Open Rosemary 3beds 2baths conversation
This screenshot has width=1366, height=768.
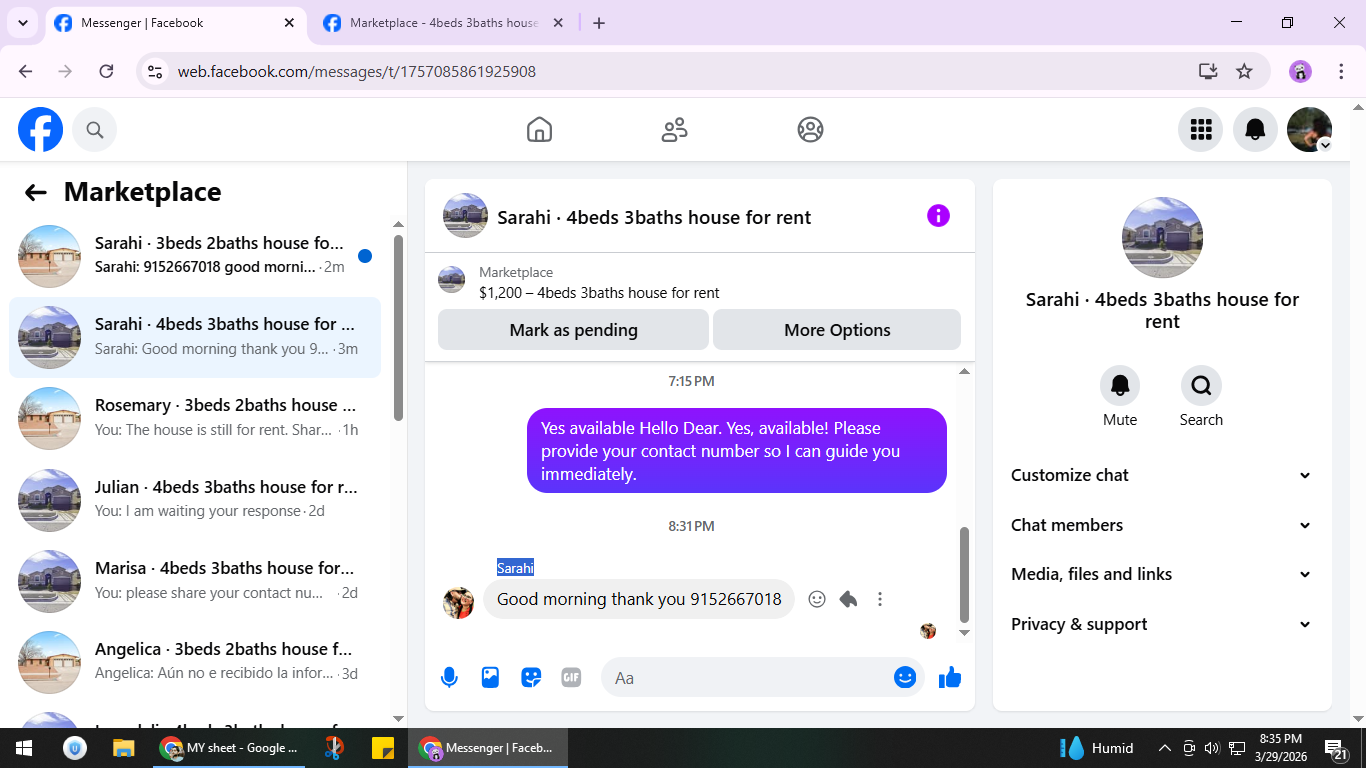(195, 418)
